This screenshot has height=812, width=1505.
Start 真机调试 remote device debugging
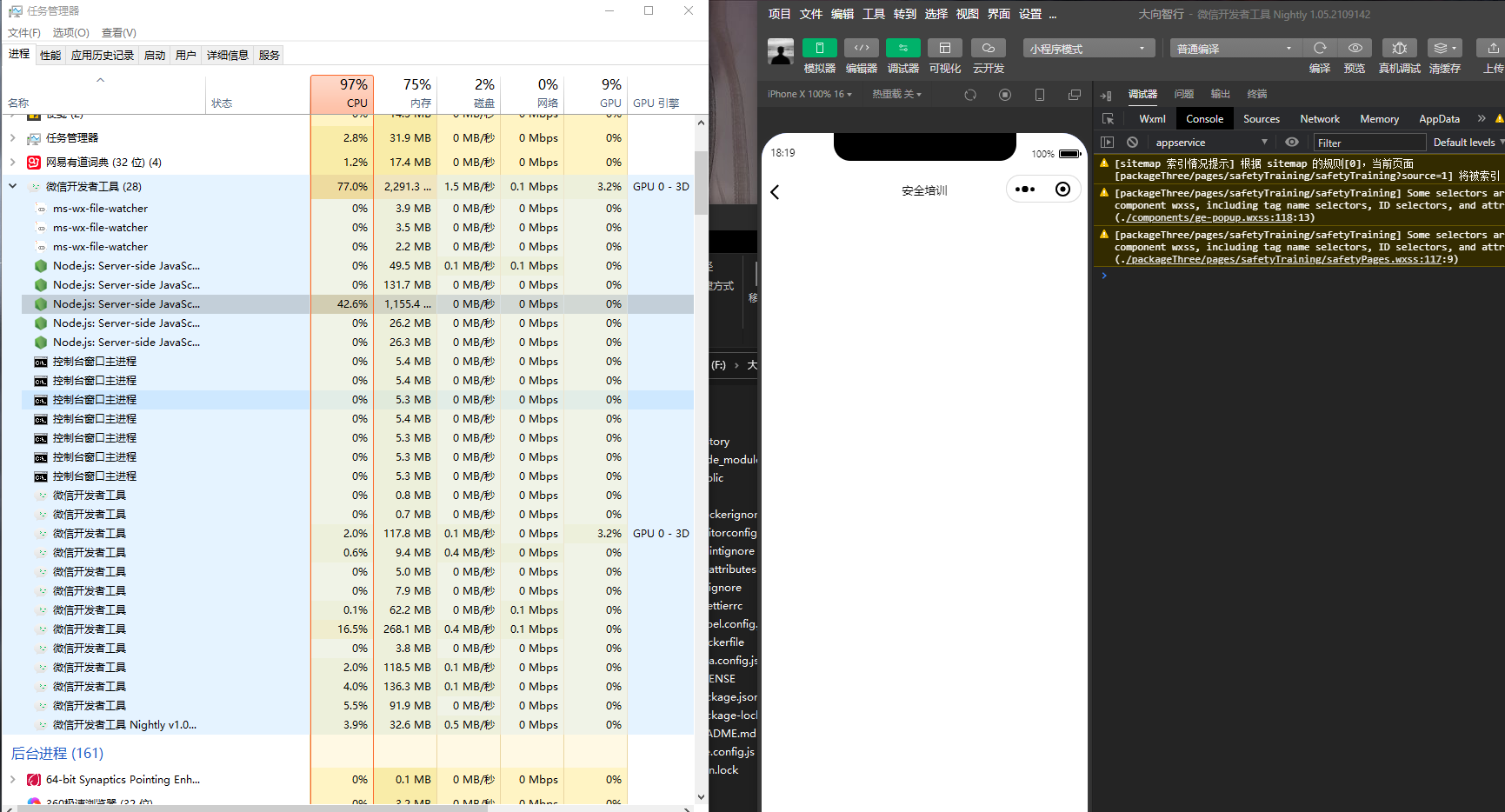1399,49
